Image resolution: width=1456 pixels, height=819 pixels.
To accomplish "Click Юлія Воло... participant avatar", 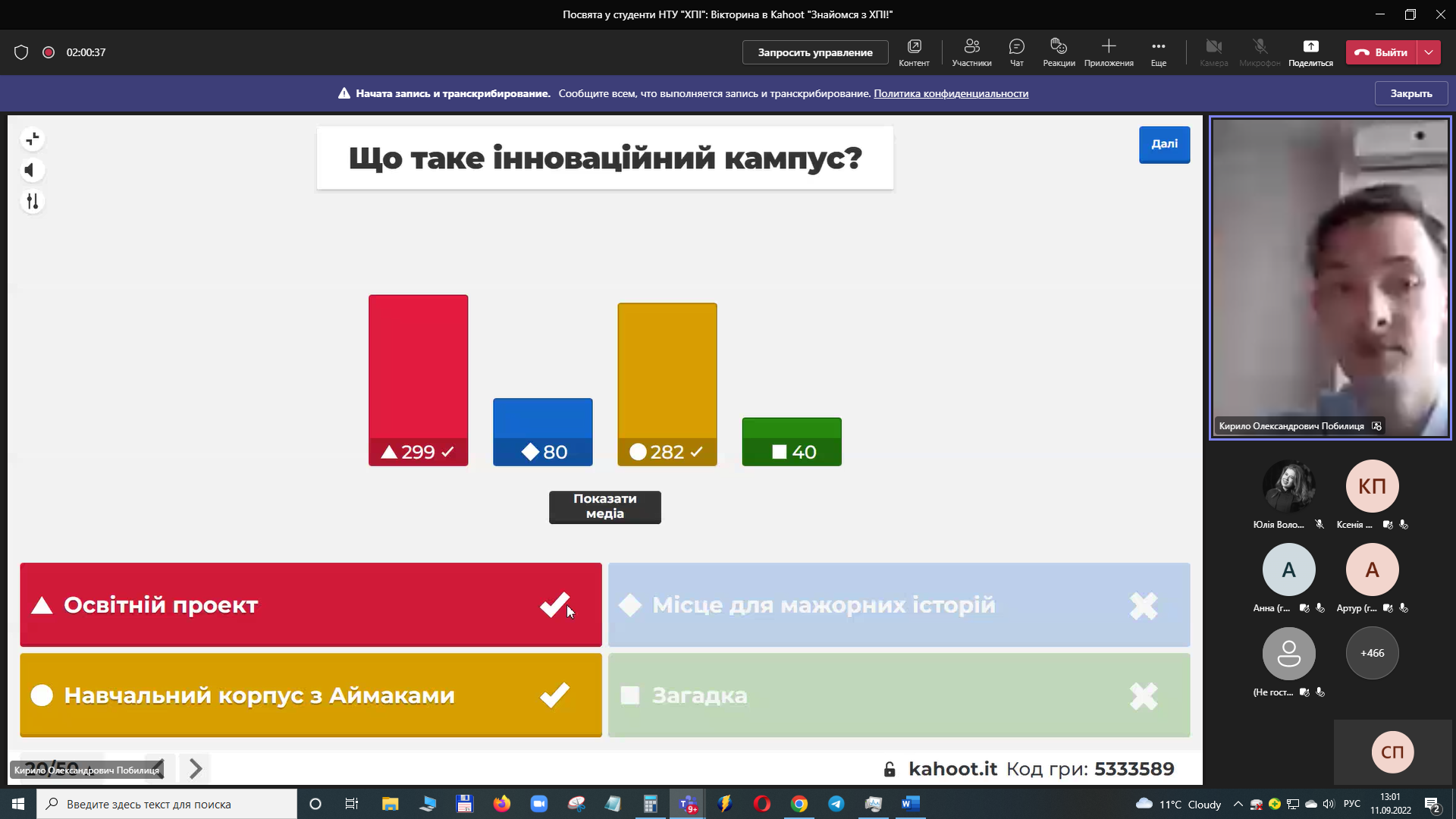I will coord(1288,486).
